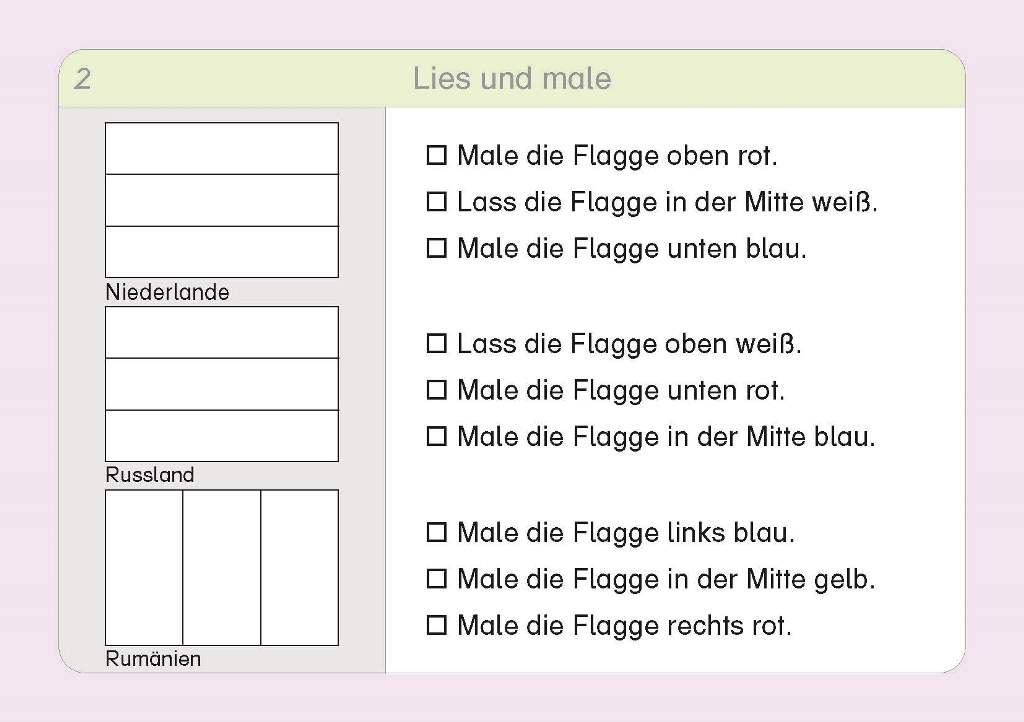Click the middle stripe of the Russland flag
The image size is (1024, 722).
point(221,384)
